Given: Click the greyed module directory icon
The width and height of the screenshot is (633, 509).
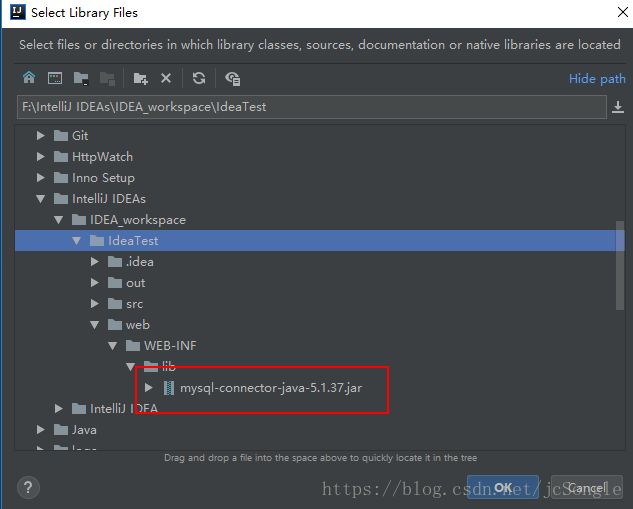Looking at the screenshot, I should coord(107,78).
